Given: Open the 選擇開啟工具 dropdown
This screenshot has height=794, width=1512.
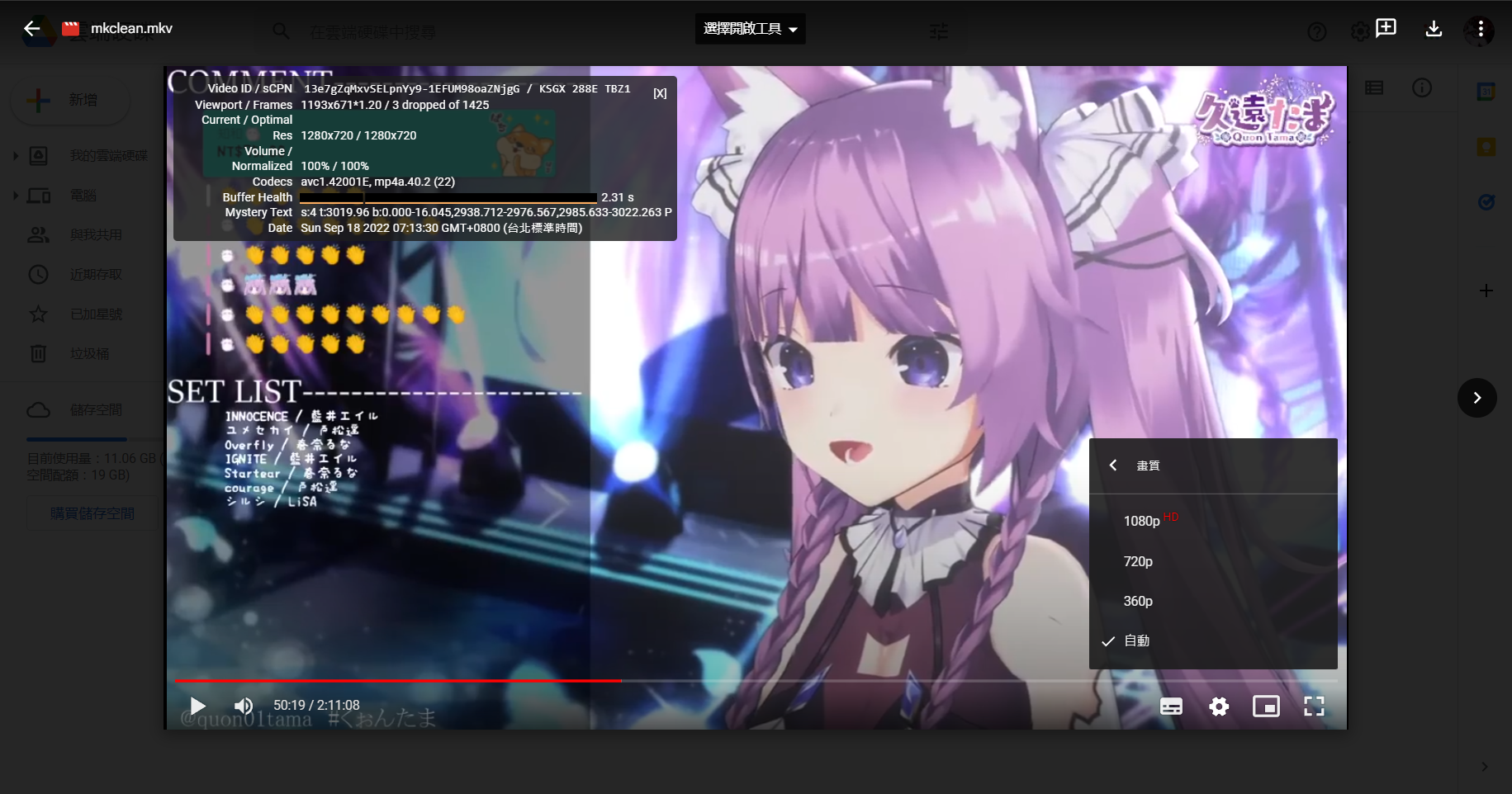Looking at the screenshot, I should coord(750,29).
